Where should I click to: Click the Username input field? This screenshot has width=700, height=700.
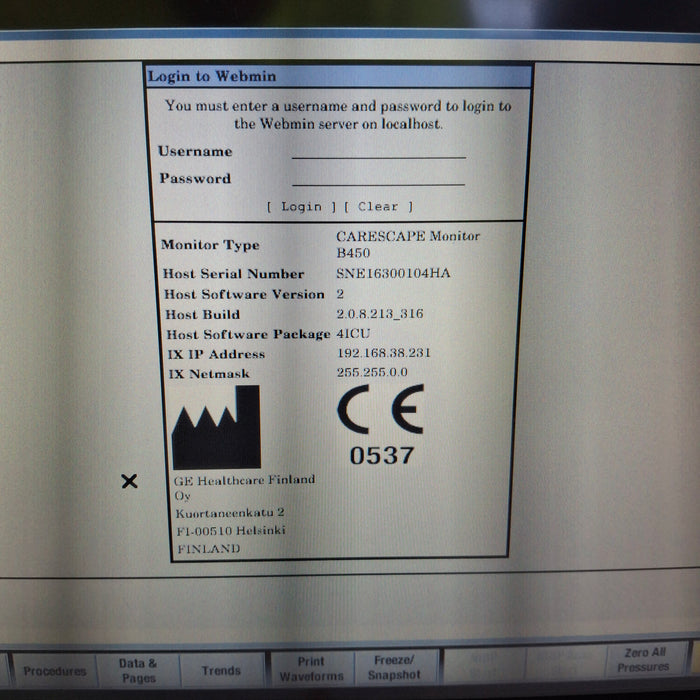(x=379, y=151)
